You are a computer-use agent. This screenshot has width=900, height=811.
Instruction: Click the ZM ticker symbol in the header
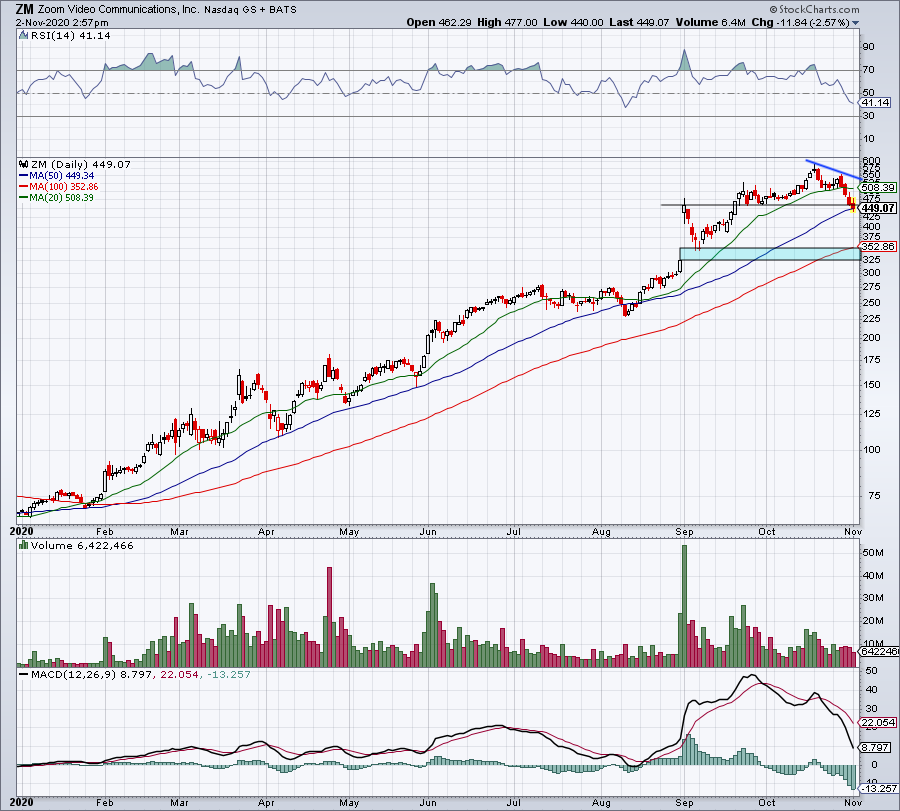tap(24, 9)
